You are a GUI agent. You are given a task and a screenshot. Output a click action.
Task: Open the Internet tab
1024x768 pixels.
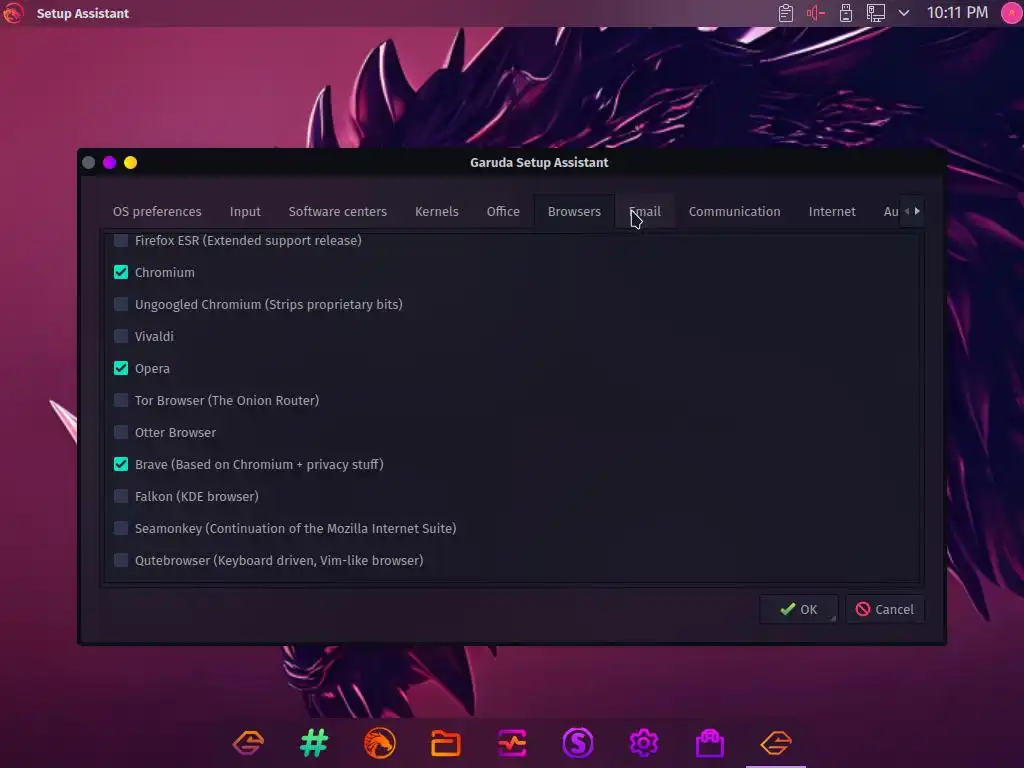831,212
